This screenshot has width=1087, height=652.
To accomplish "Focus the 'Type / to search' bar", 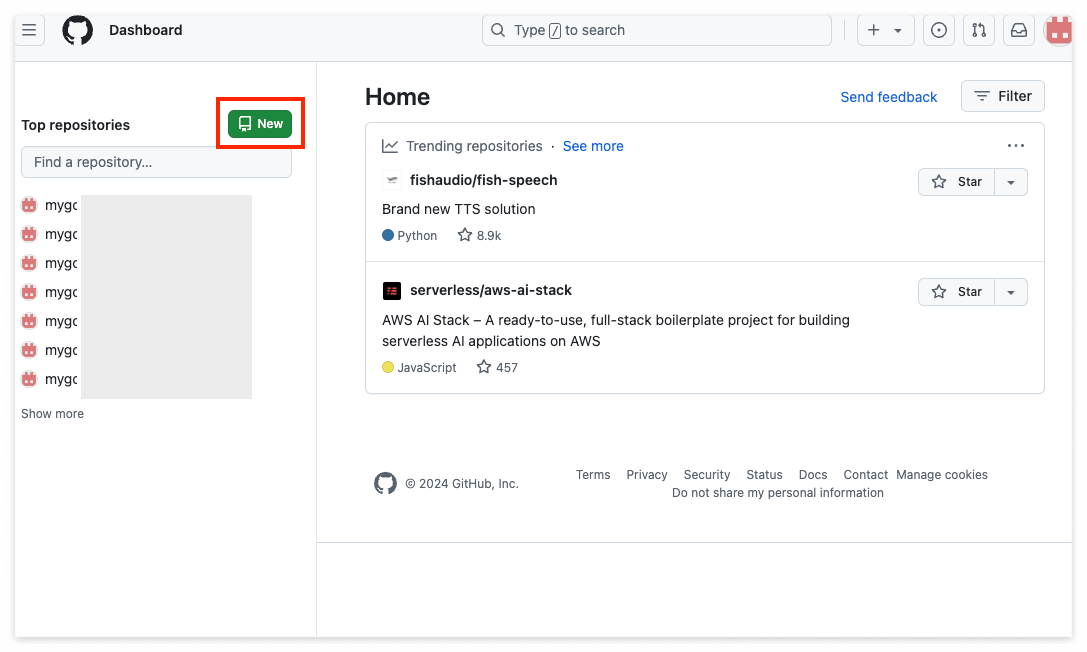I will (656, 30).
